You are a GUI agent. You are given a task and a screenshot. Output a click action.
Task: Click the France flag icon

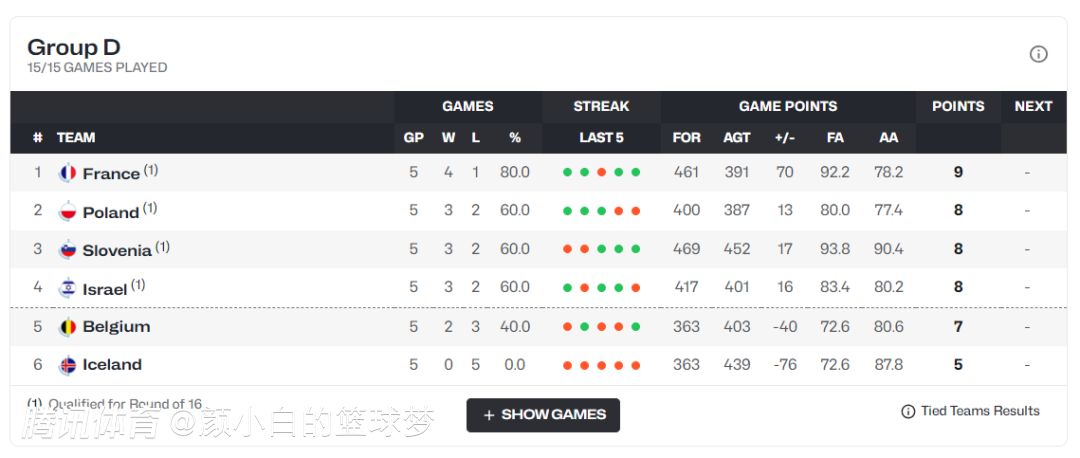pyautogui.click(x=68, y=173)
